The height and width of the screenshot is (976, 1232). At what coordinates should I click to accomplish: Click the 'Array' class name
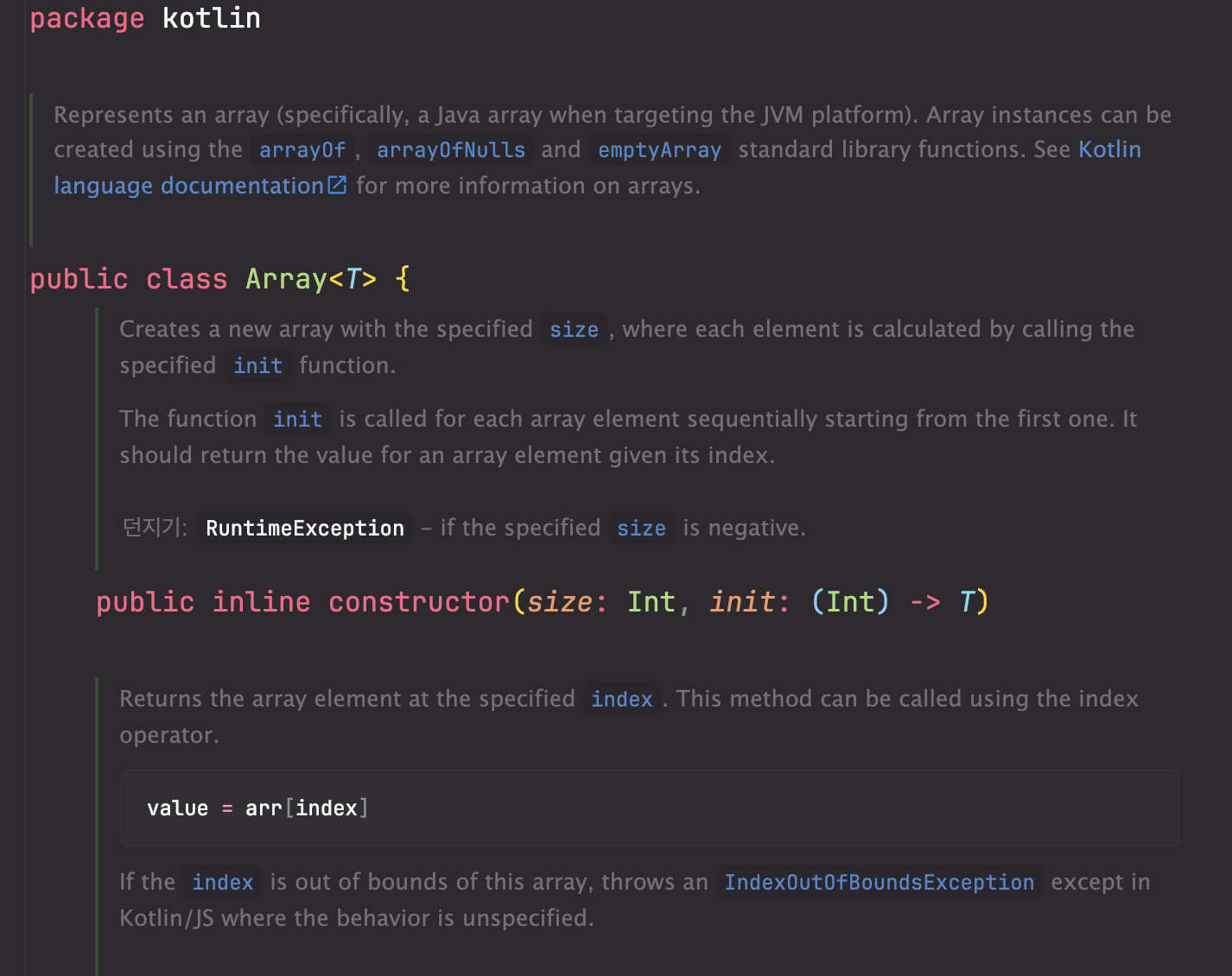coord(286,279)
